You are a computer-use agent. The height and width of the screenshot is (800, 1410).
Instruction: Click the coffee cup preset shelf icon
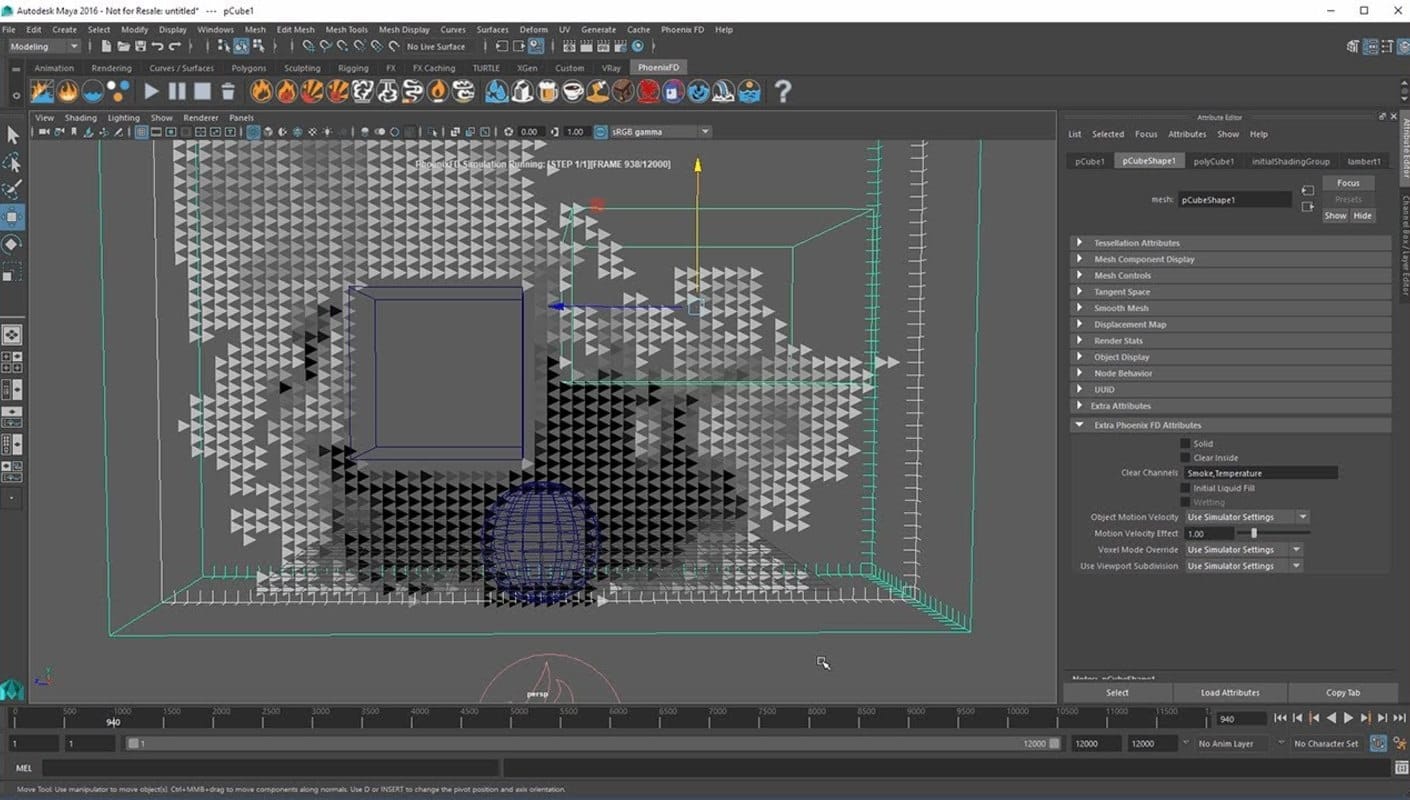click(573, 92)
